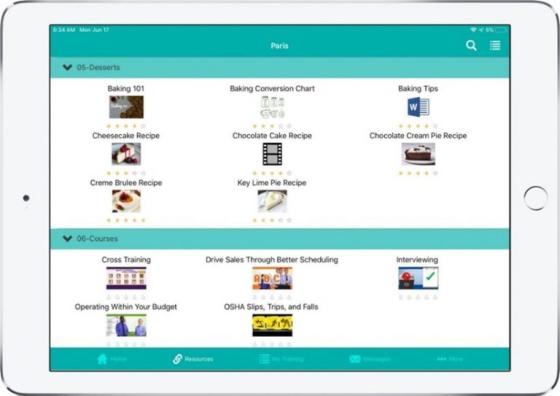This screenshot has height=396, width=560.
Task: Open the Cheesecake Recipe image
Action: tap(126, 154)
